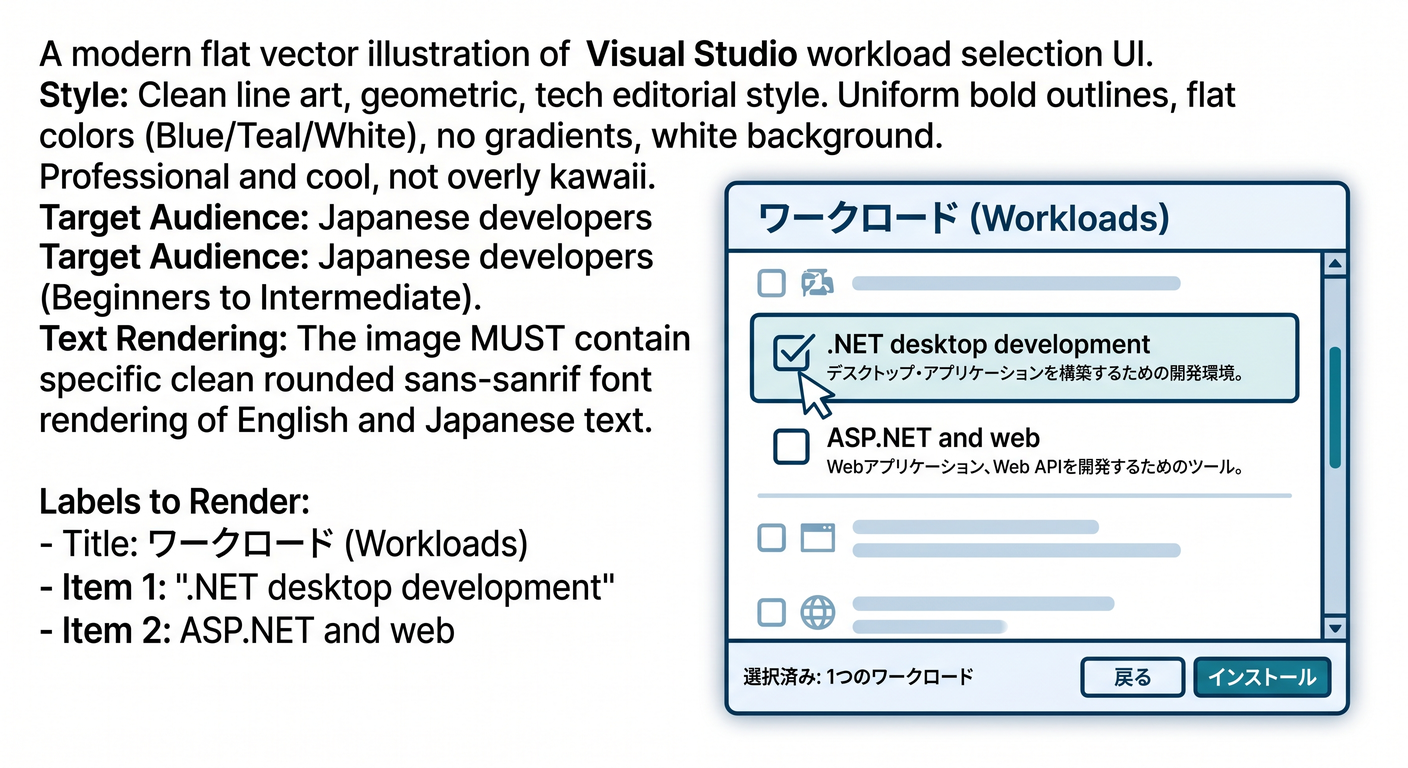
Task: Uncheck the .NET desktop development checkbox
Action: click(x=793, y=354)
